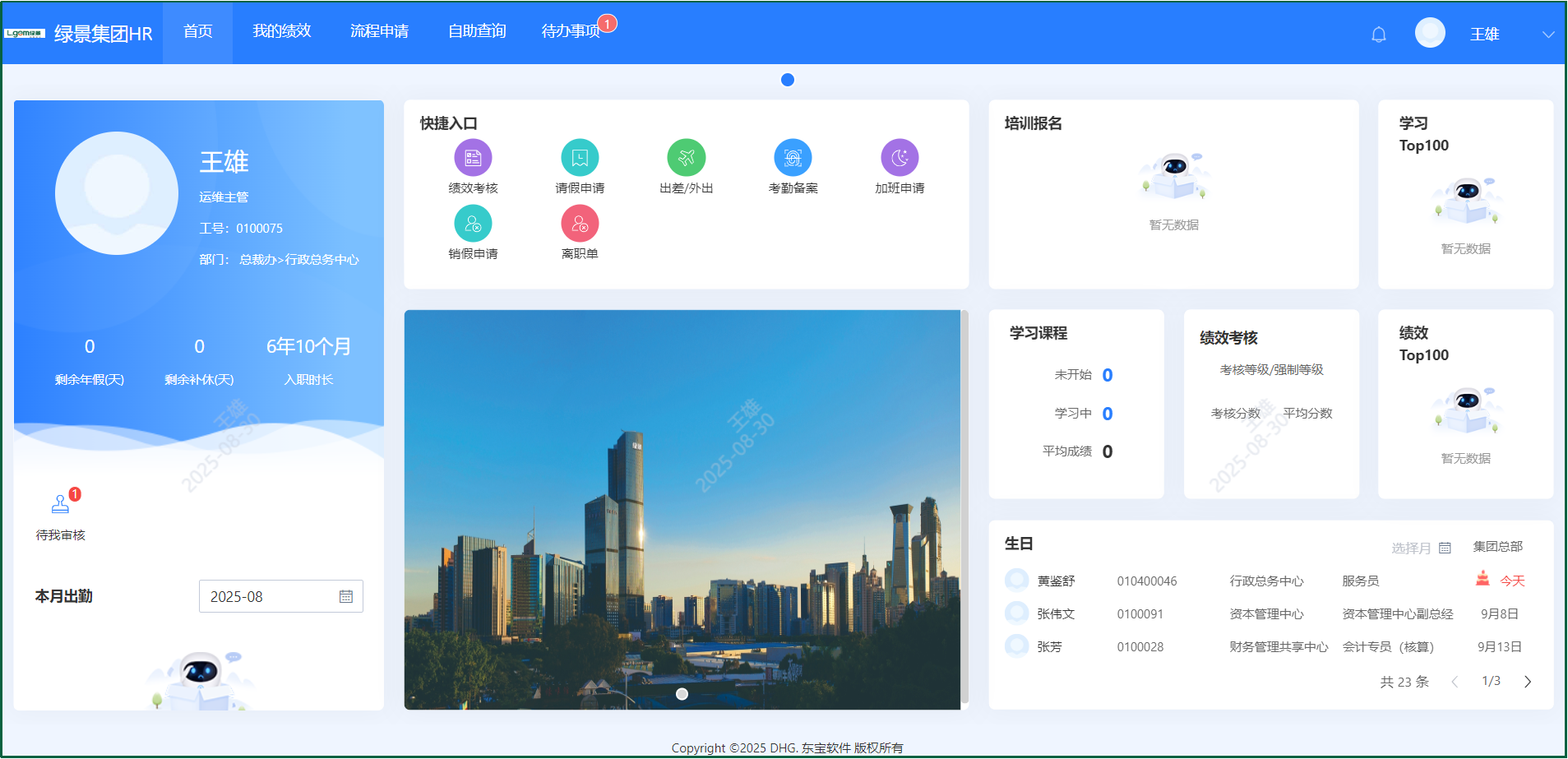Image resolution: width=1568 pixels, height=759 pixels.
Task: Click the city skyline banner image
Action: (682, 510)
